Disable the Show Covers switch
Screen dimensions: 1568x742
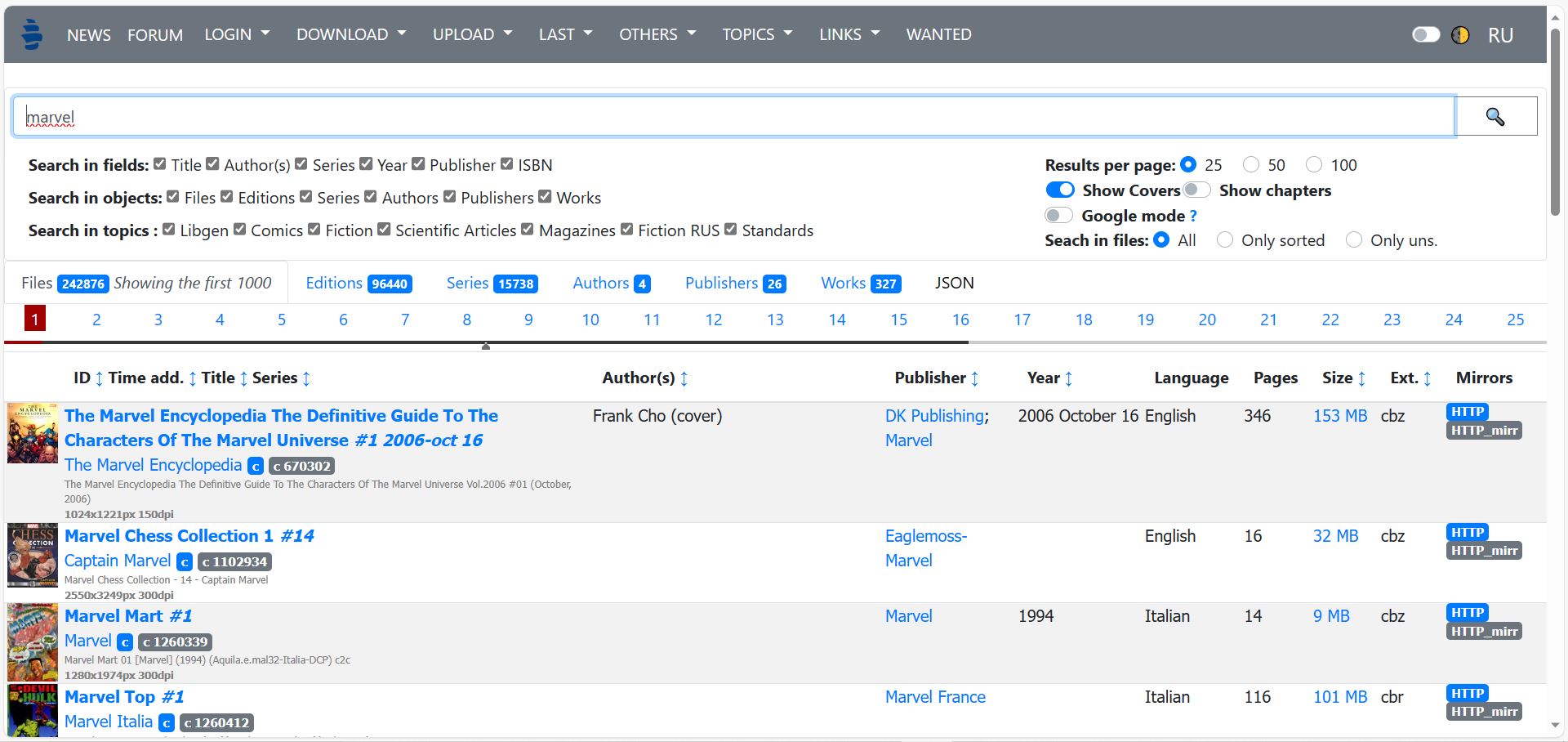(x=1060, y=190)
